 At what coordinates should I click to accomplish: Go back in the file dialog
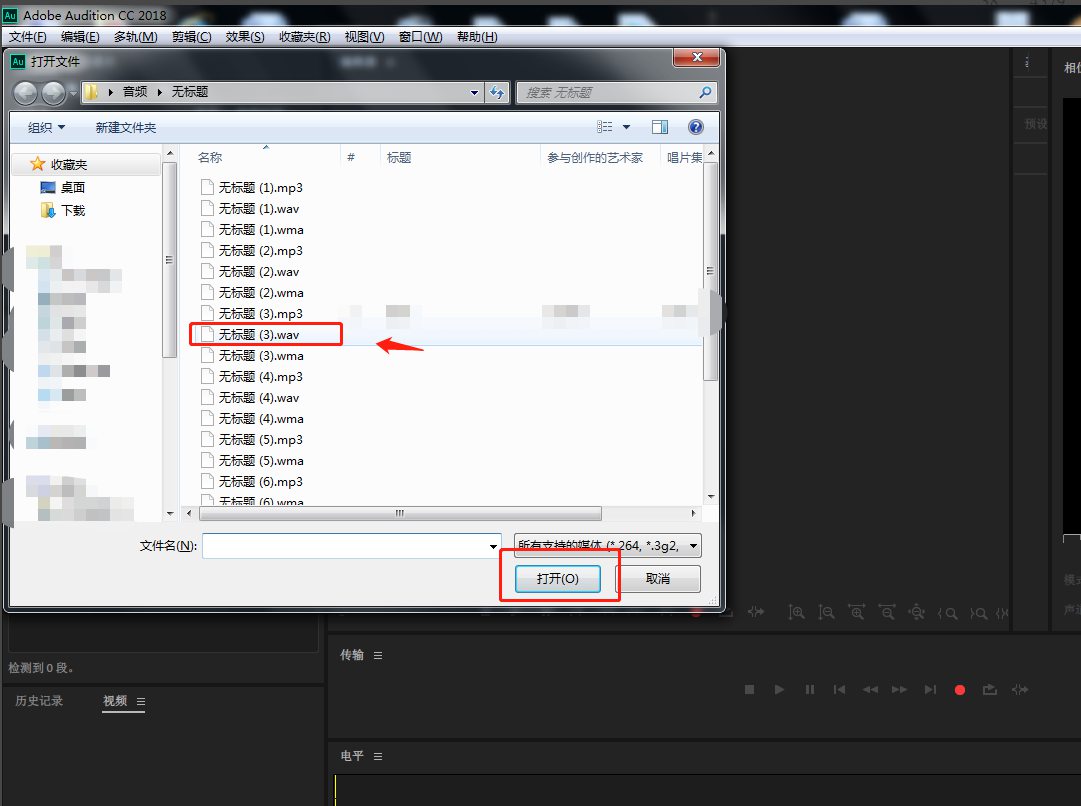click(26, 92)
